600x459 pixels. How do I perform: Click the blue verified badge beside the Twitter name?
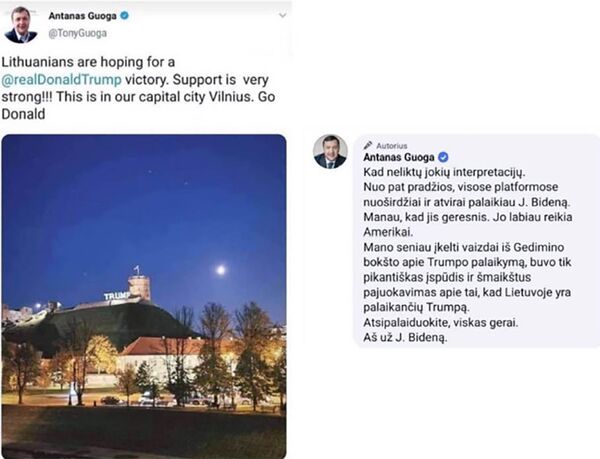(x=124, y=16)
